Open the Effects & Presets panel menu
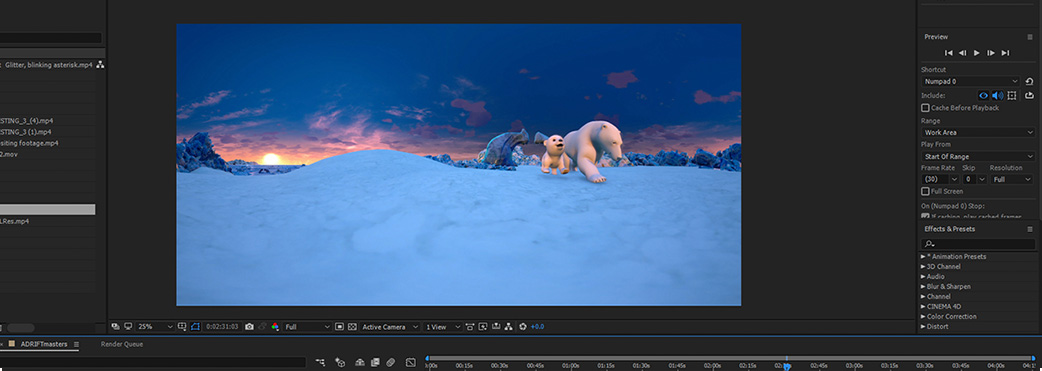1042x371 pixels. [x=1030, y=229]
